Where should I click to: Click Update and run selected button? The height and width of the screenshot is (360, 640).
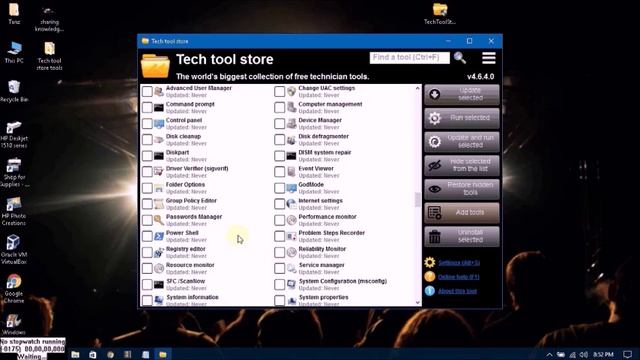pyautogui.click(x=462, y=142)
